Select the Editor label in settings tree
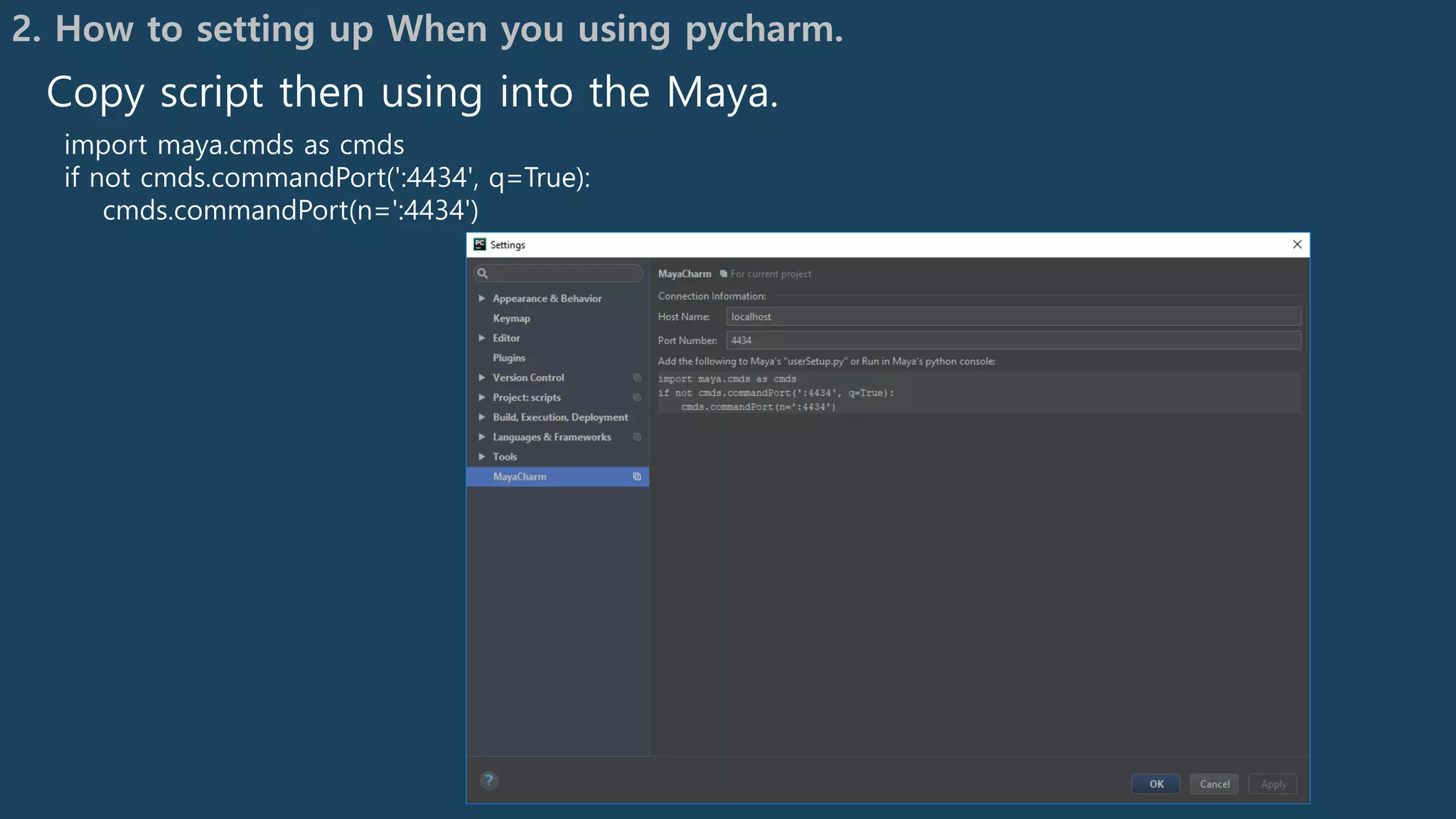Viewport: 1456px width, 819px height. 506,338
